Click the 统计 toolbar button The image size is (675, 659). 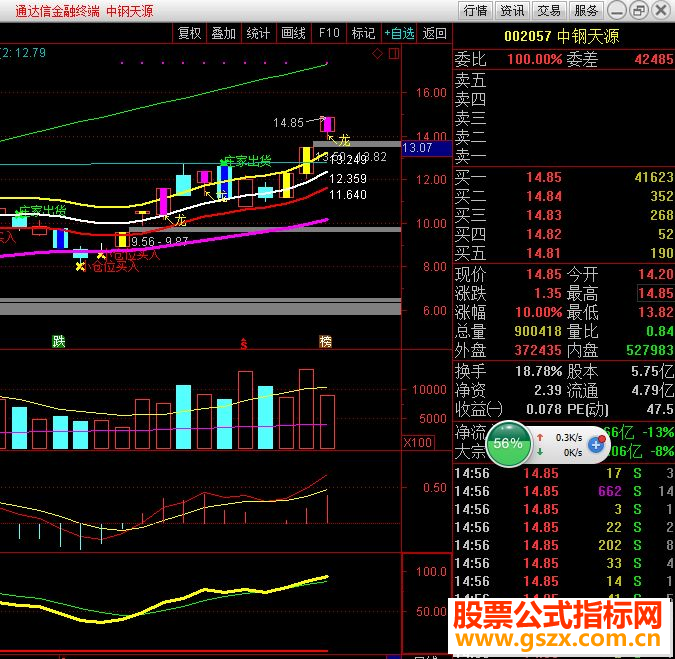[258, 33]
